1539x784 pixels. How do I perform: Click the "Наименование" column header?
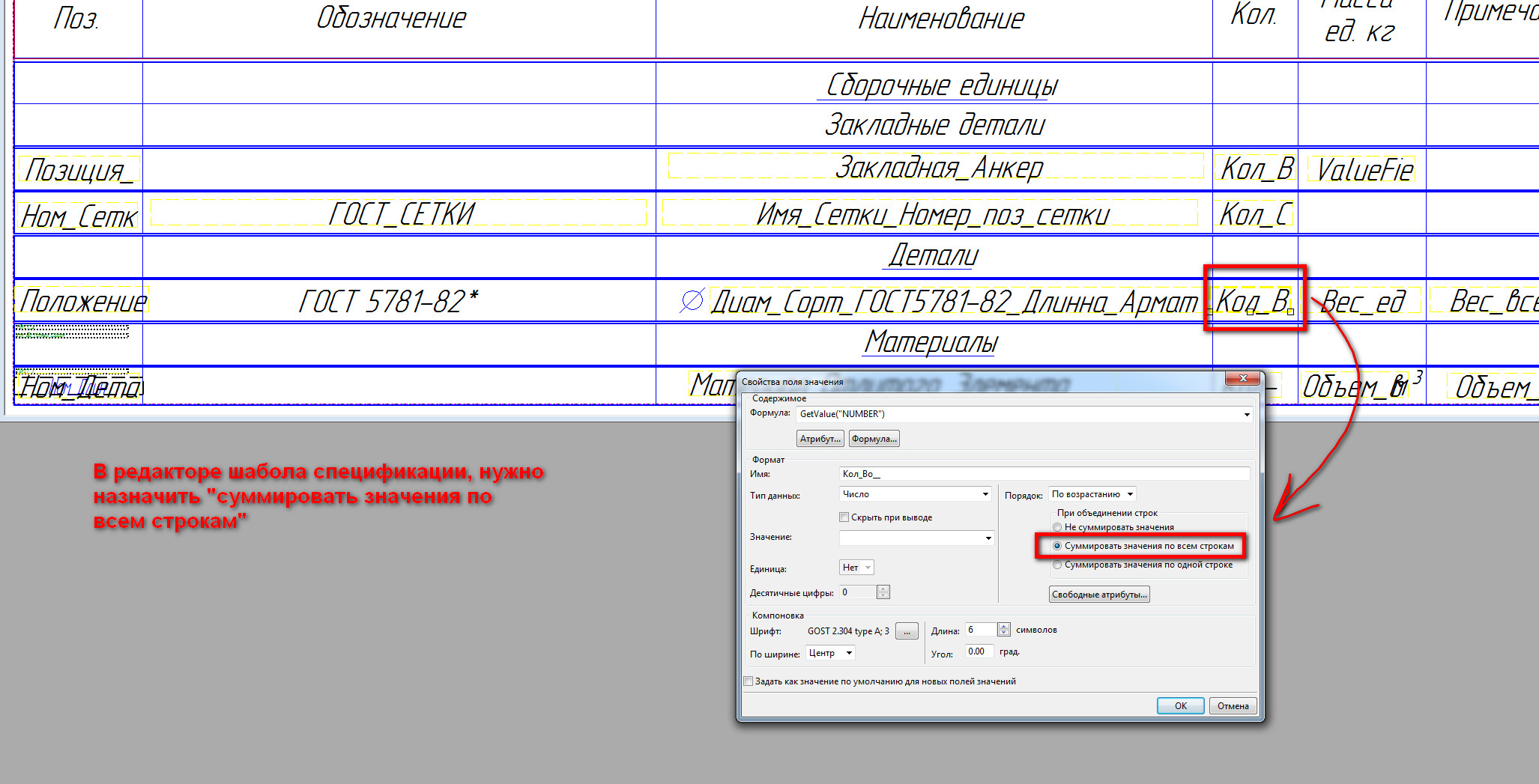[941, 18]
